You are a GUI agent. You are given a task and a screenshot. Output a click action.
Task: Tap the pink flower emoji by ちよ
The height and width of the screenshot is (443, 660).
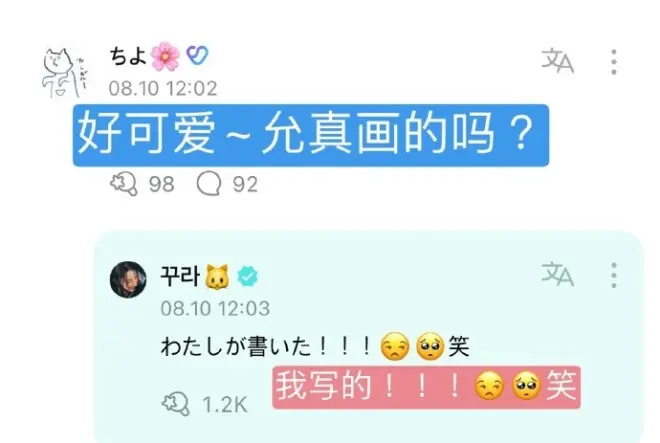pos(165,56)
